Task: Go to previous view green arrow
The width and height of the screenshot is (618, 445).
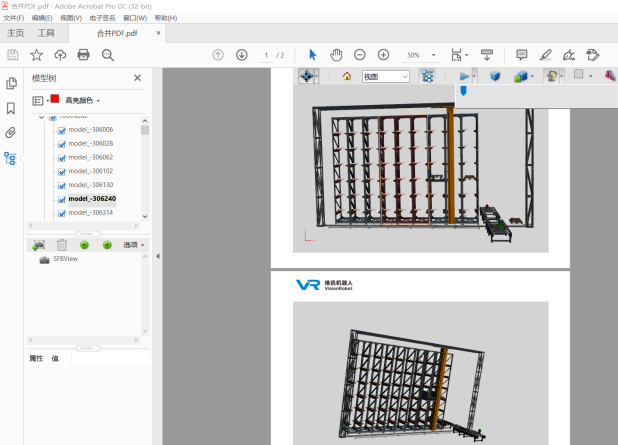Action: click(84, 245)
